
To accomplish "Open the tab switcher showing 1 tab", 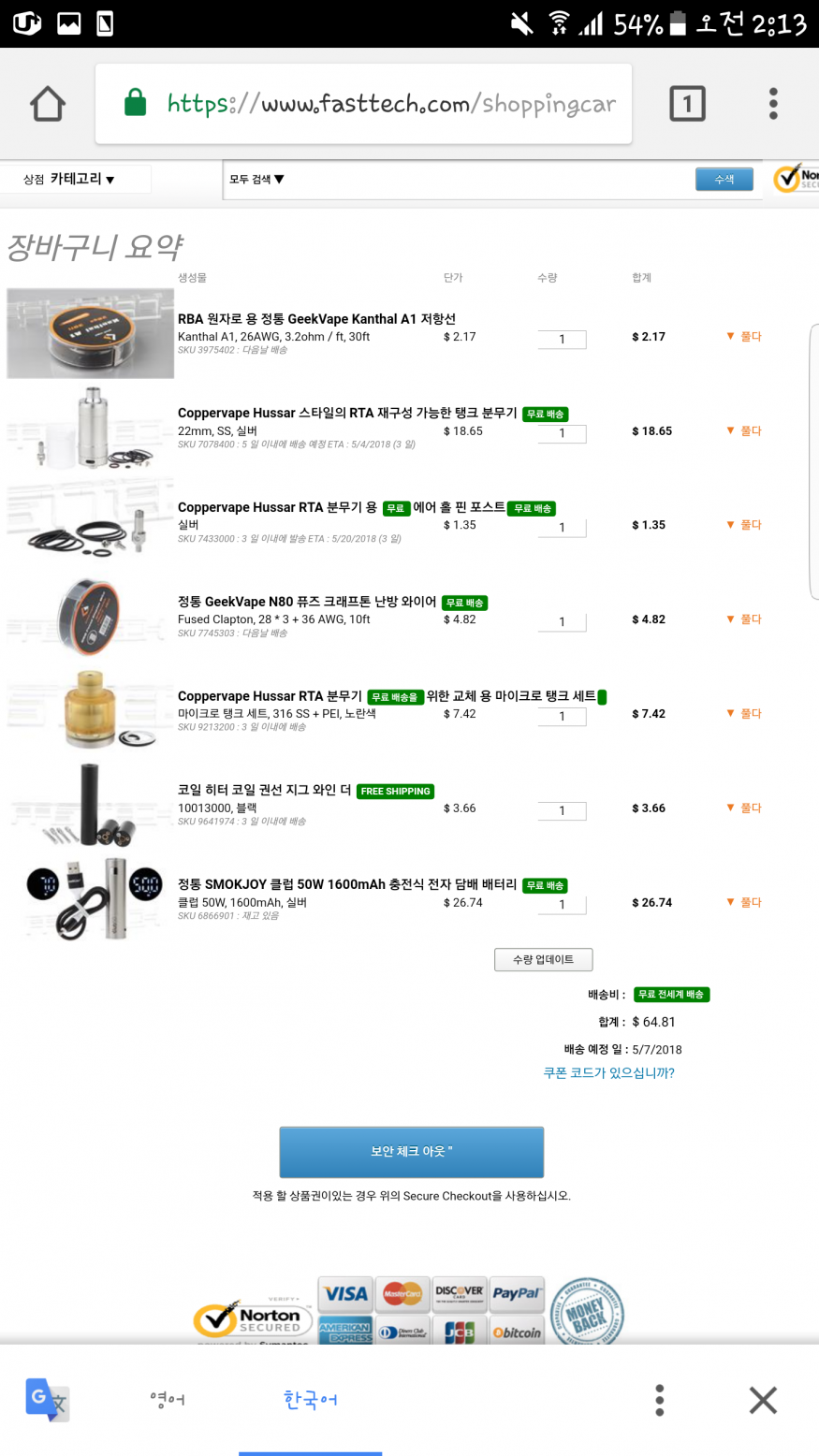I will [687, 104].
